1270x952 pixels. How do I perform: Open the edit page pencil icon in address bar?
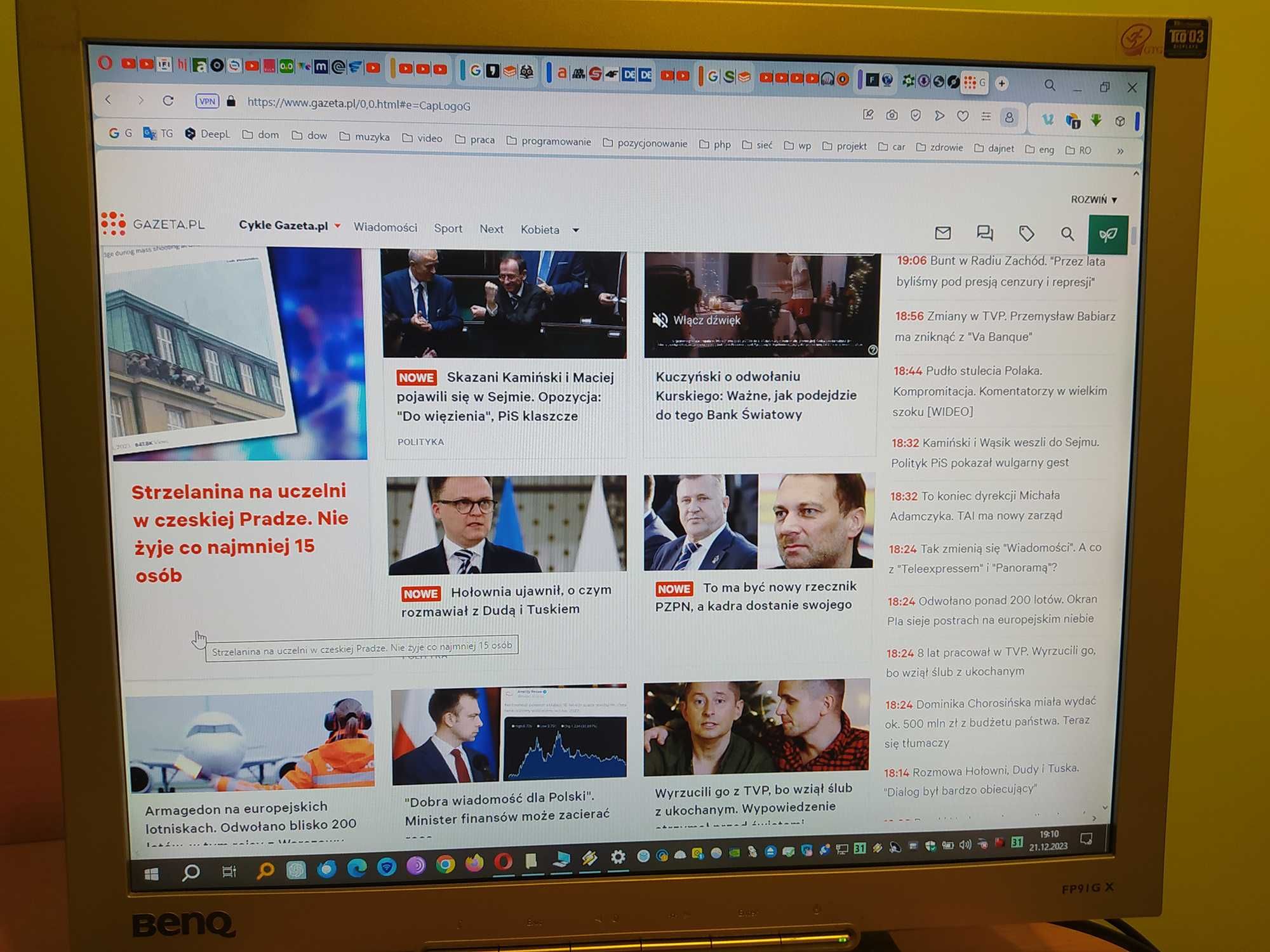pos(868,114)
